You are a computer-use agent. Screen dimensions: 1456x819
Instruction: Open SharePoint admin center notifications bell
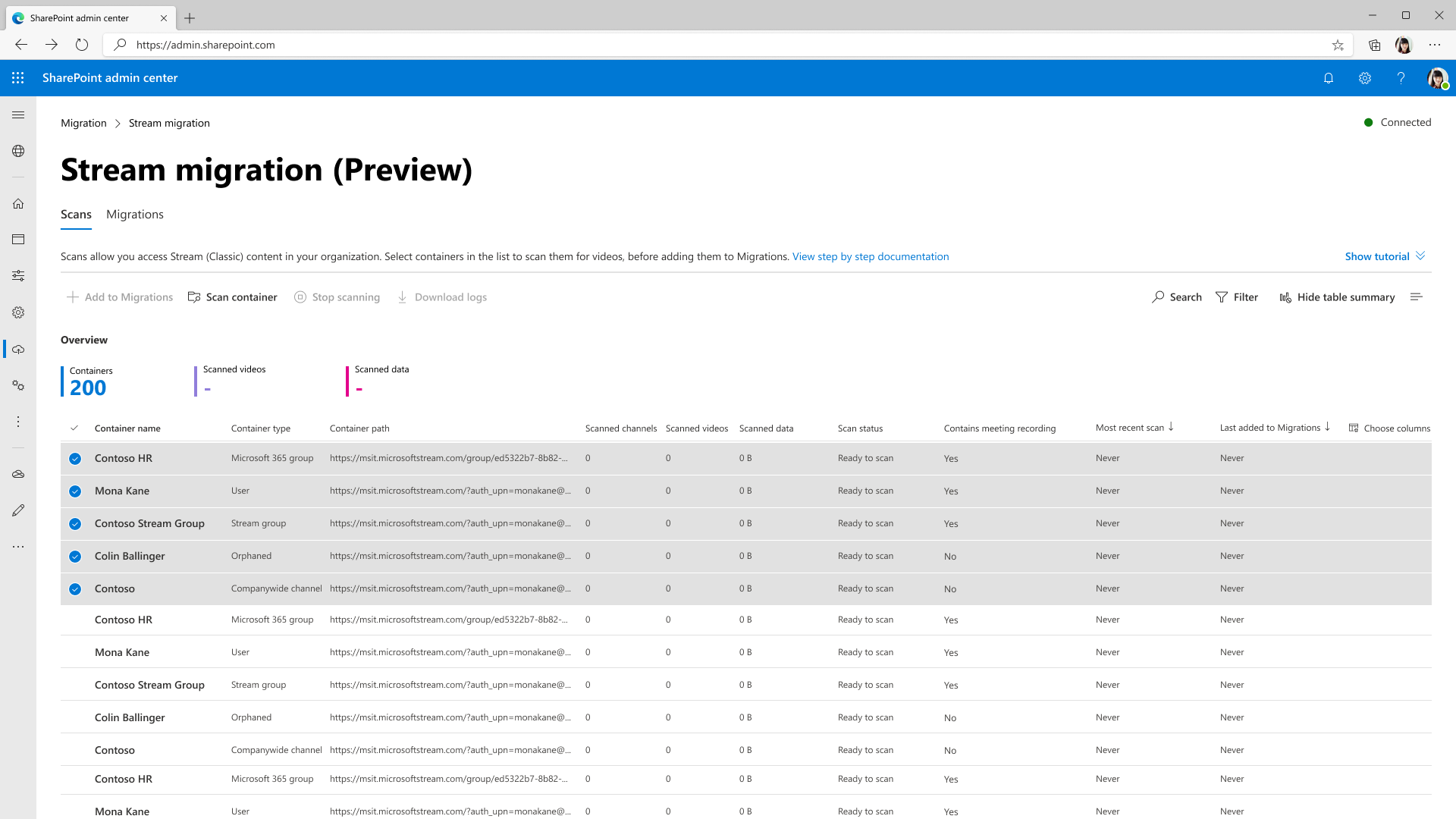pyautogui.click(x=1328, y=78)
